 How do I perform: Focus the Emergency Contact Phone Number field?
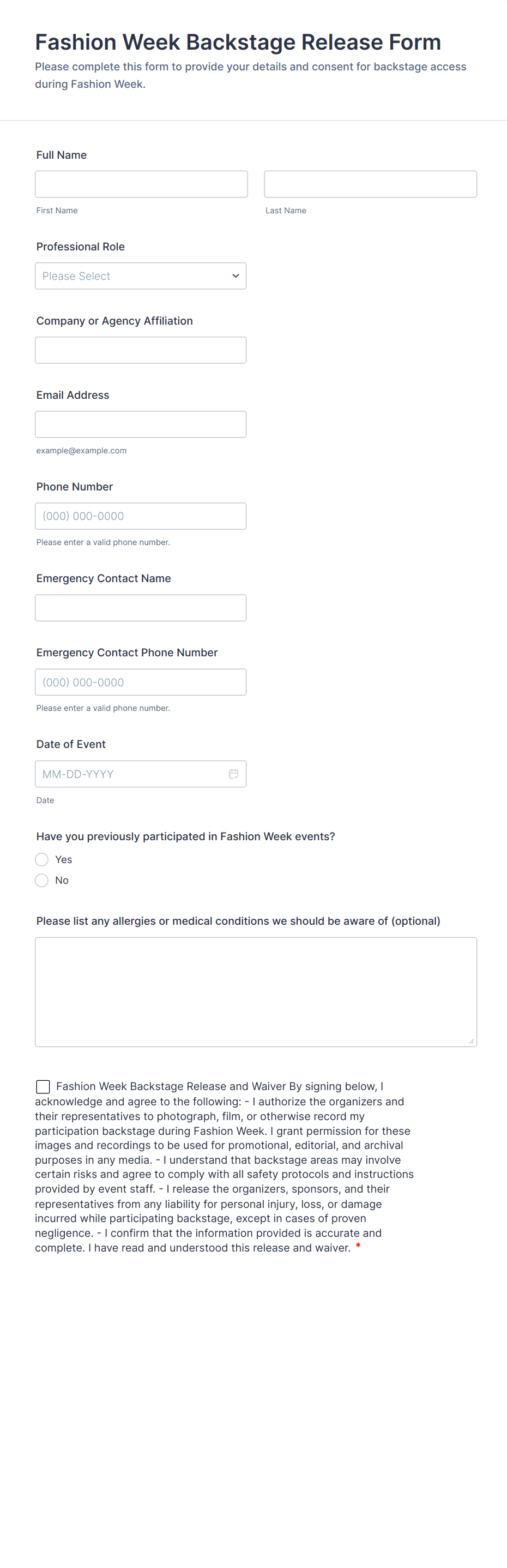pyautogui.click(x=141, y=683)
